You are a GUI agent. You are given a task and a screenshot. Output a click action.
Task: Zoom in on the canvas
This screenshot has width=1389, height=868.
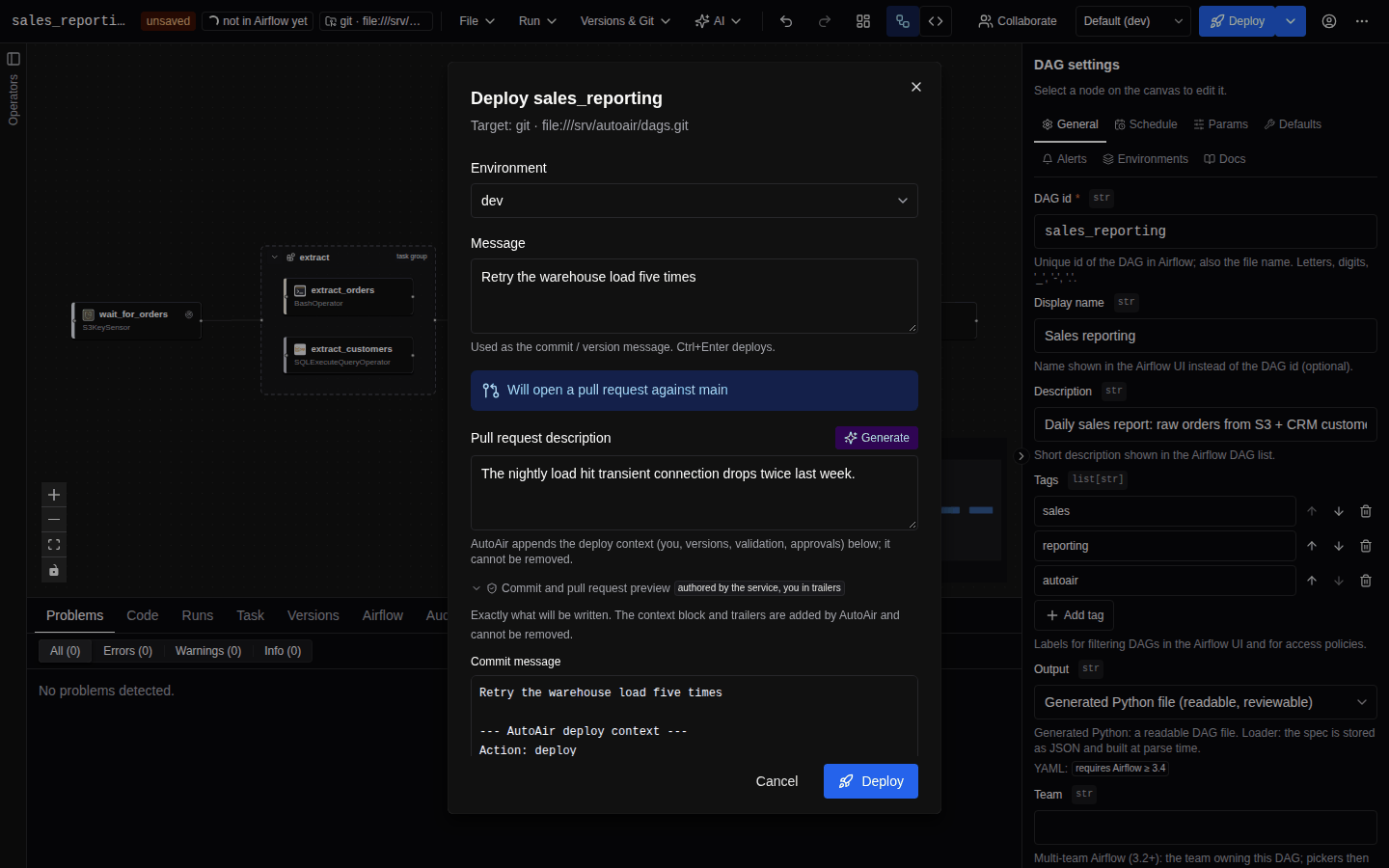pos(54,495)
